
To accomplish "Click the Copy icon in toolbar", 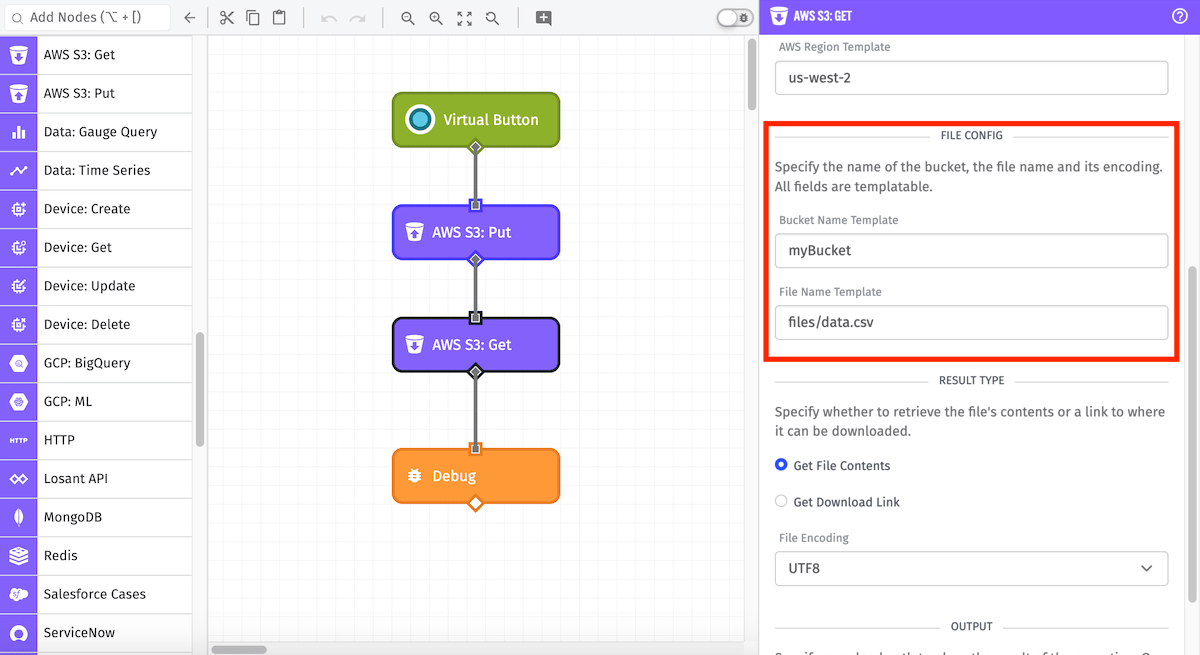I will point(253,18).
